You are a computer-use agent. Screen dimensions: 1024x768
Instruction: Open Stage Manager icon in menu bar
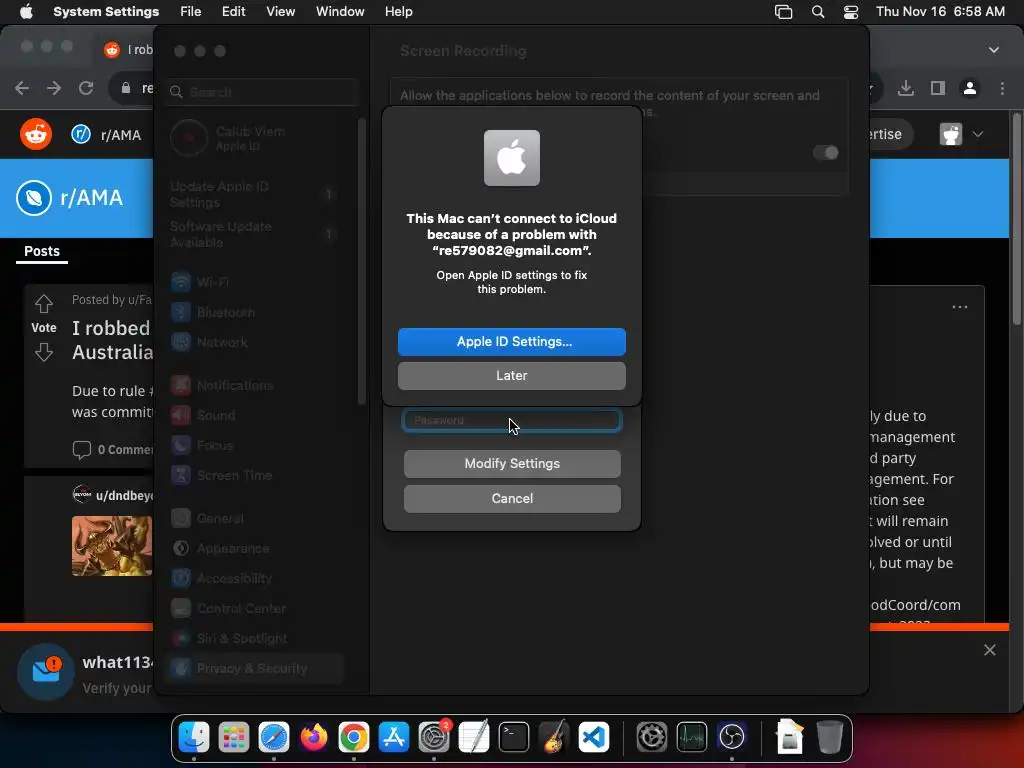783,12
